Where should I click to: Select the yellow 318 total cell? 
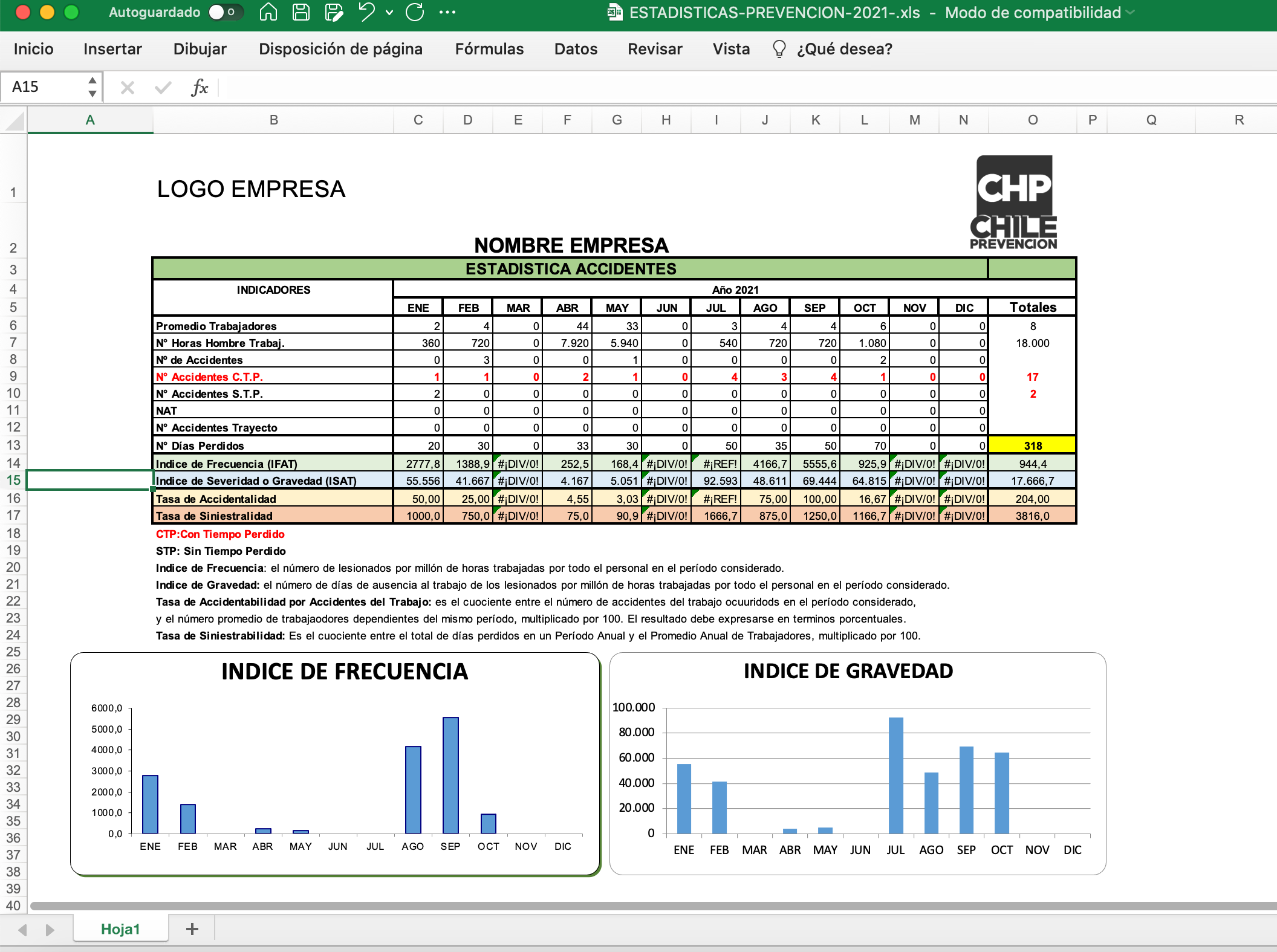(x=1032, y=445)
